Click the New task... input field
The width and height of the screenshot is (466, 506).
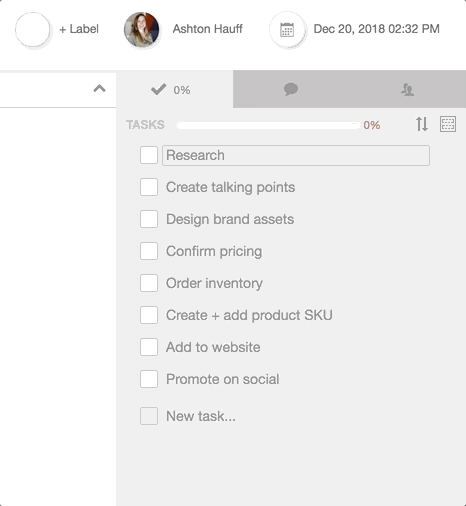coord(201,416)
